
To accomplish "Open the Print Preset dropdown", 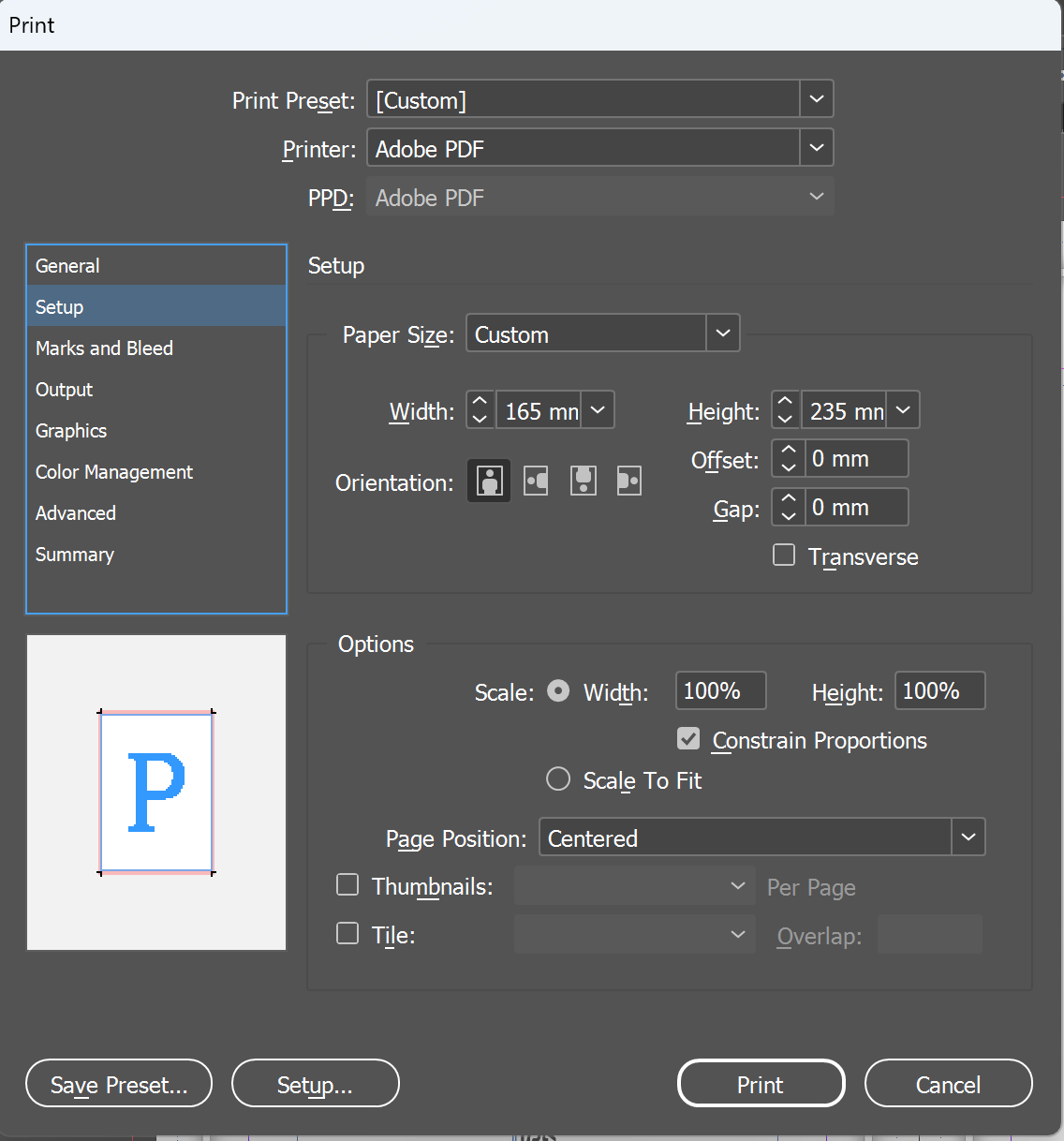I will point(816,99).
